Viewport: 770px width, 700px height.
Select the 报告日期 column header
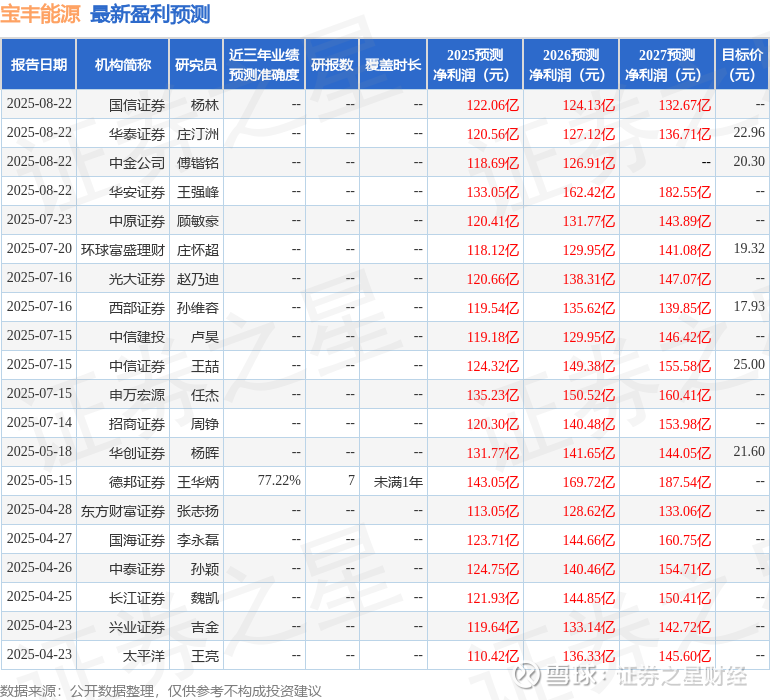39,65
